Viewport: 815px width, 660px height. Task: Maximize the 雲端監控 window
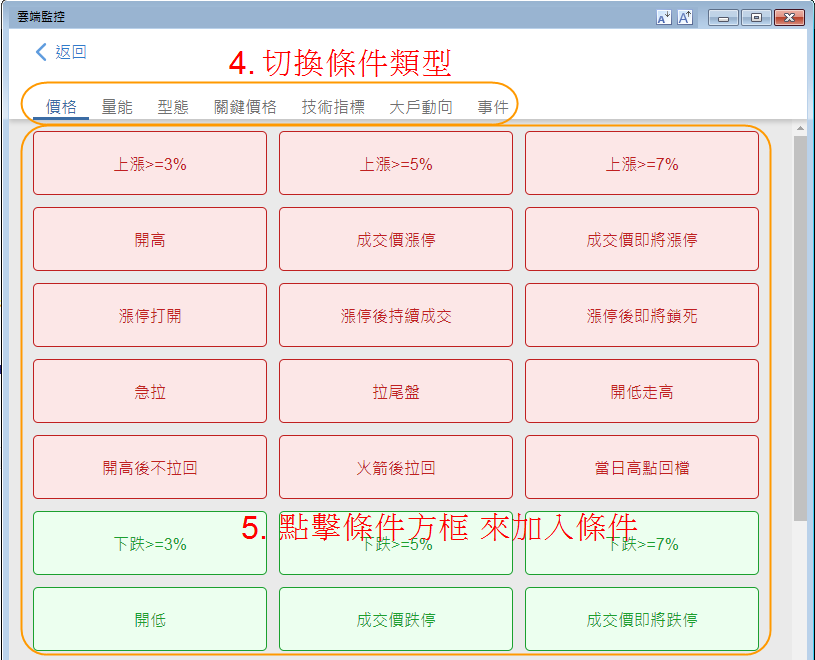coord(756,18)
